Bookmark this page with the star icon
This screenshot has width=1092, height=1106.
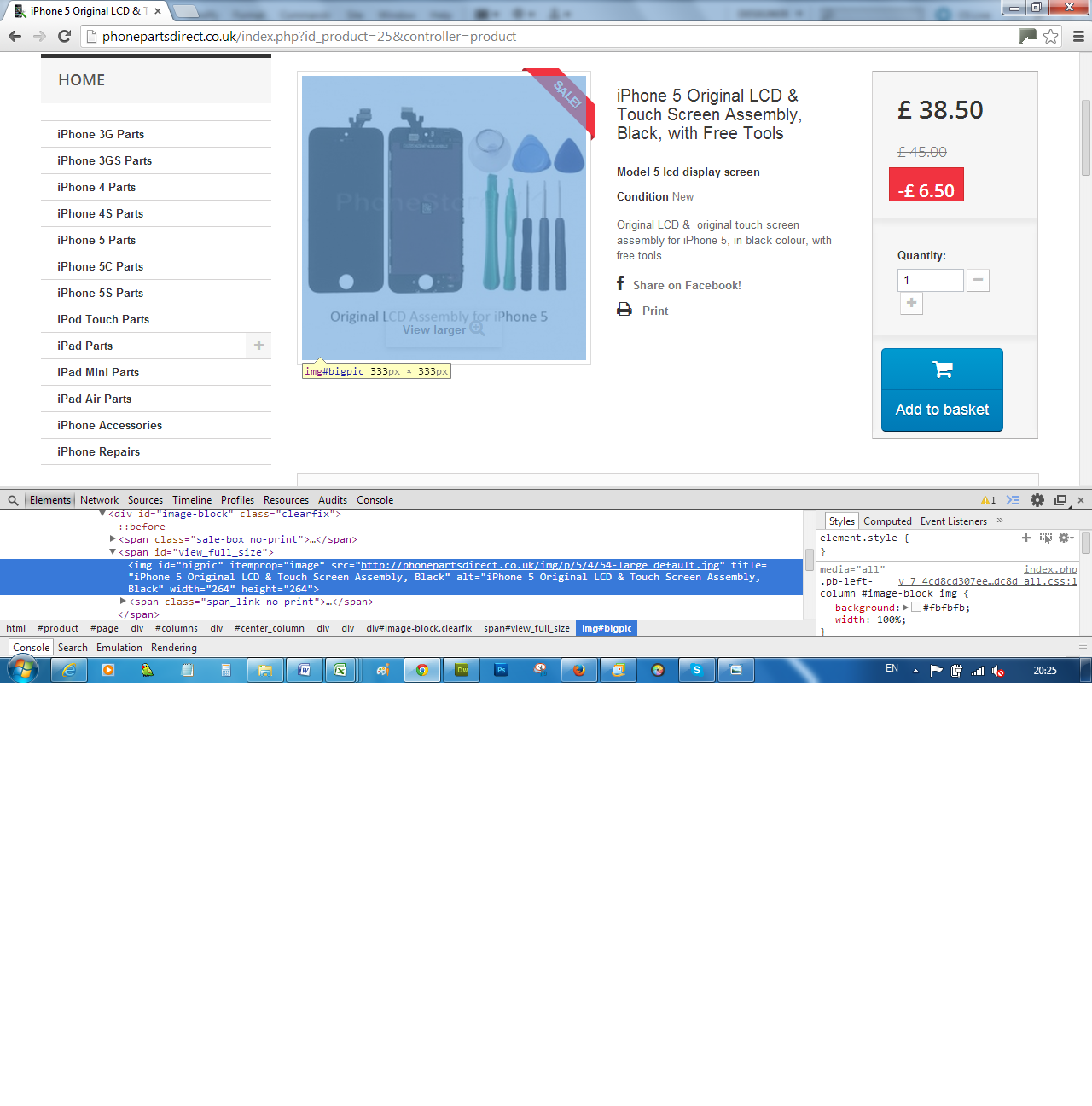[1051, 36]
